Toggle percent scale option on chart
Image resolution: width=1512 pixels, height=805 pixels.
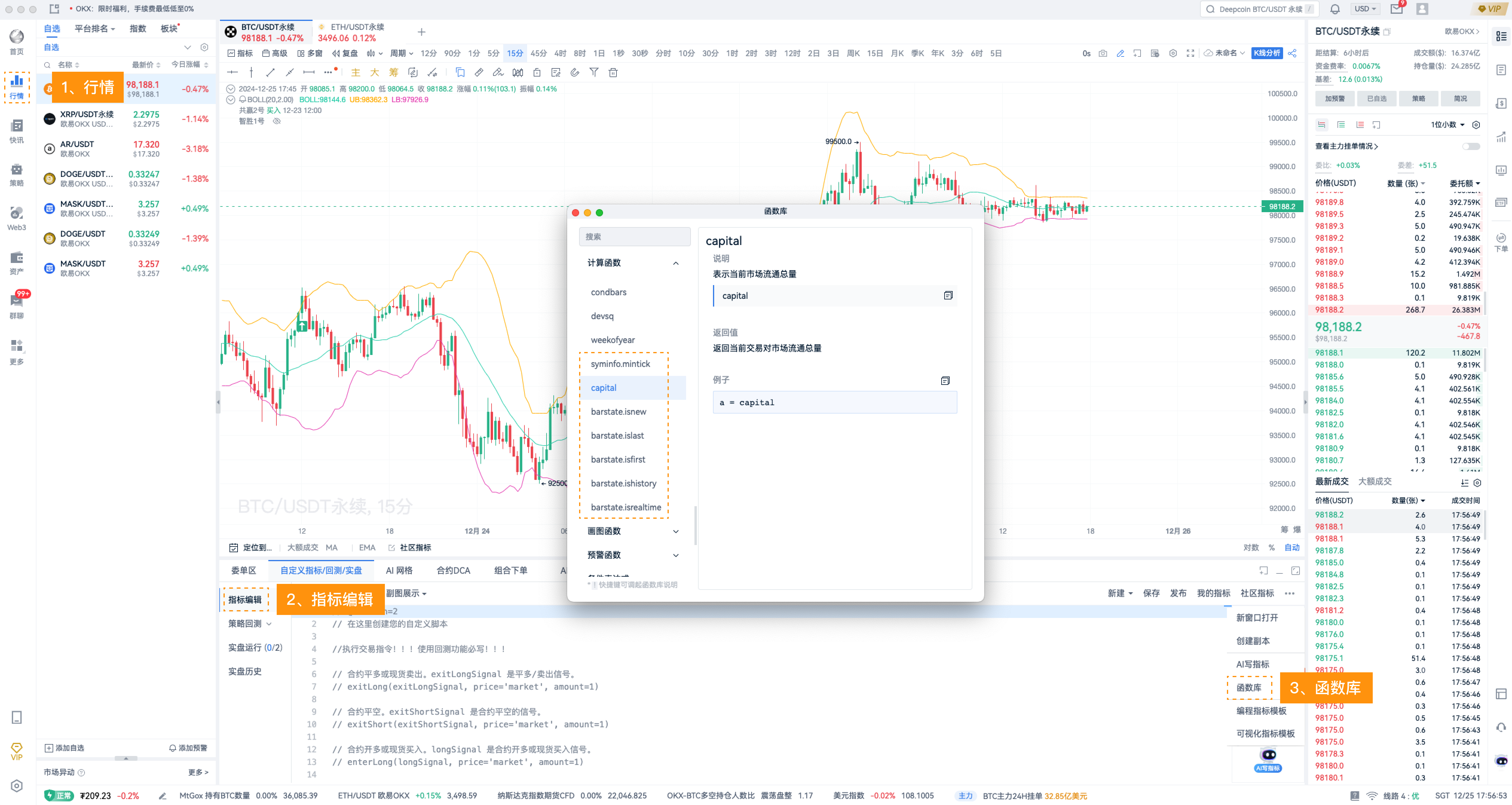pos(1271,547)
